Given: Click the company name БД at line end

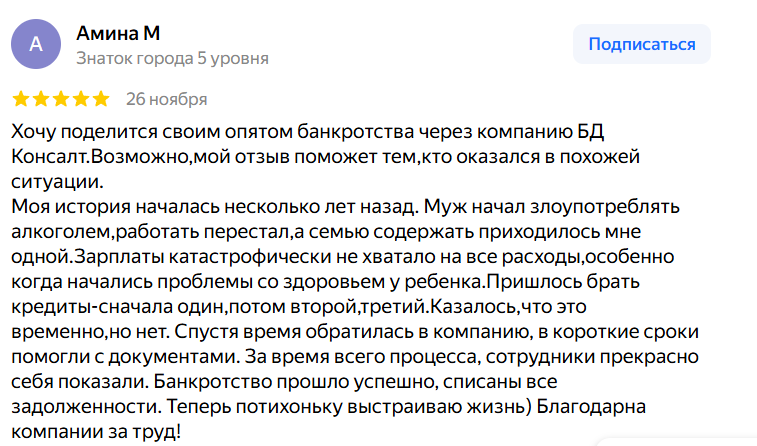Looking at the screenshot, I should (590, 133).
